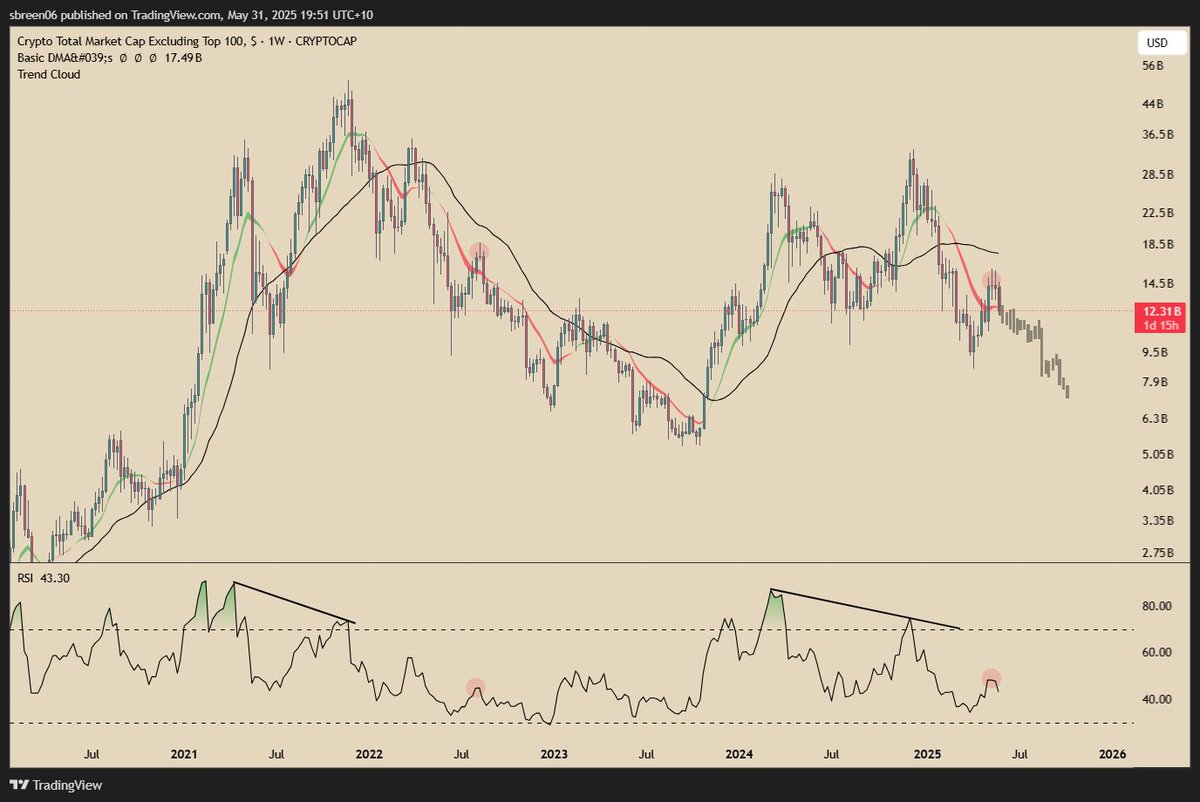Click the 44B price axis label

tap(1152, 104)
